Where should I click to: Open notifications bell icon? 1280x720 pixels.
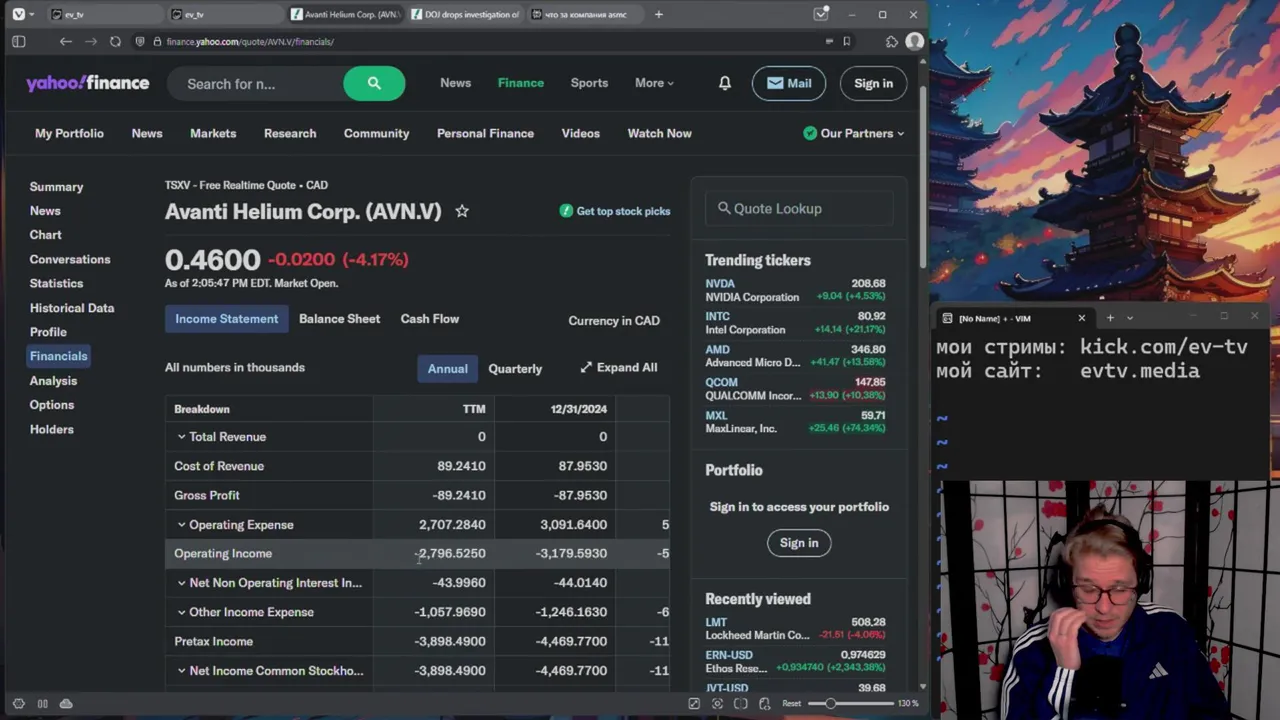coord(724,83)
